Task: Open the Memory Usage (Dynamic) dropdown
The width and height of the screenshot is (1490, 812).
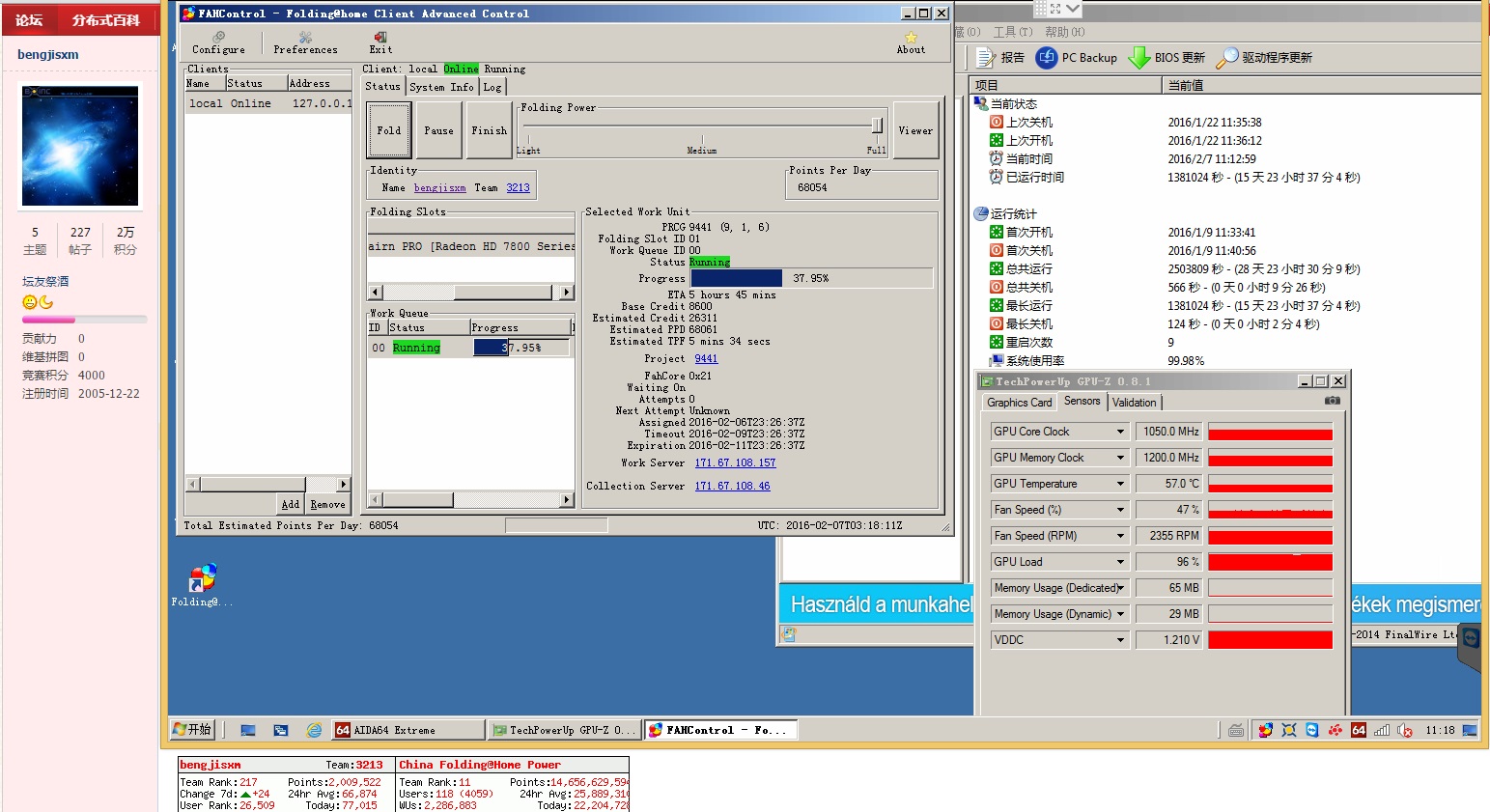Action: tap(1121, 614)
